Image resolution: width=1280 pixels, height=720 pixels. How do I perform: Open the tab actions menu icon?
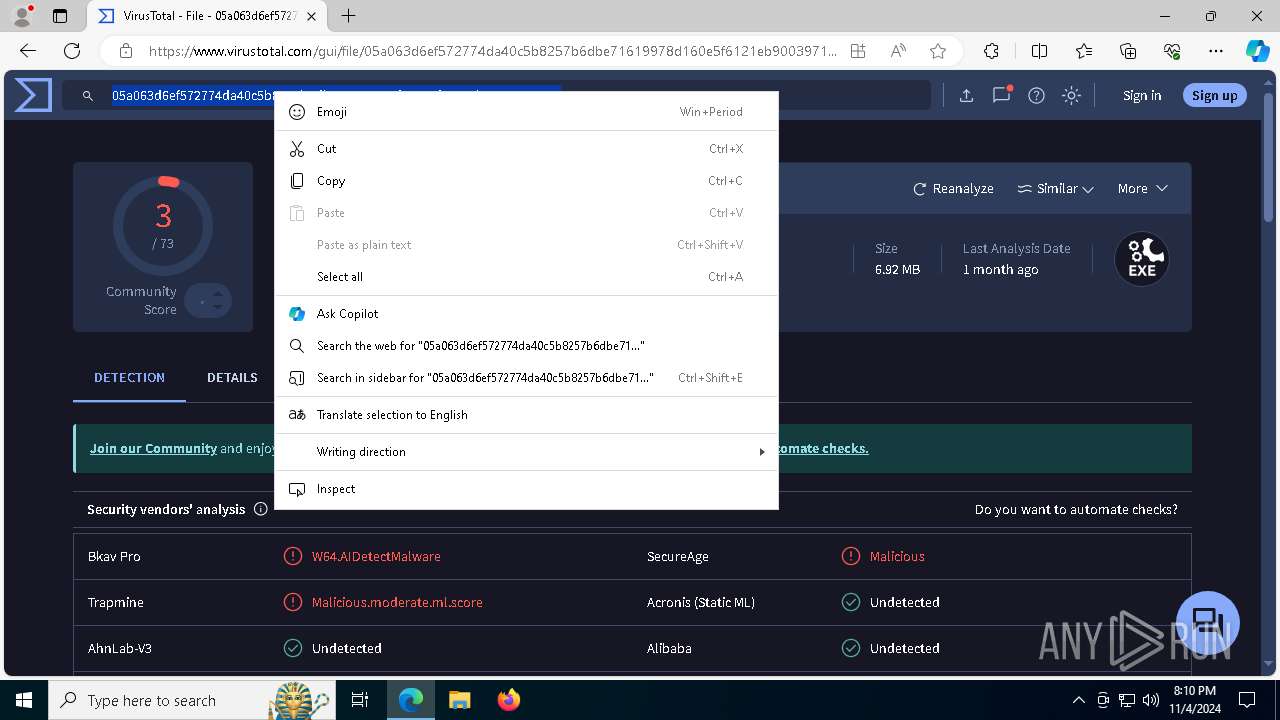60,16
